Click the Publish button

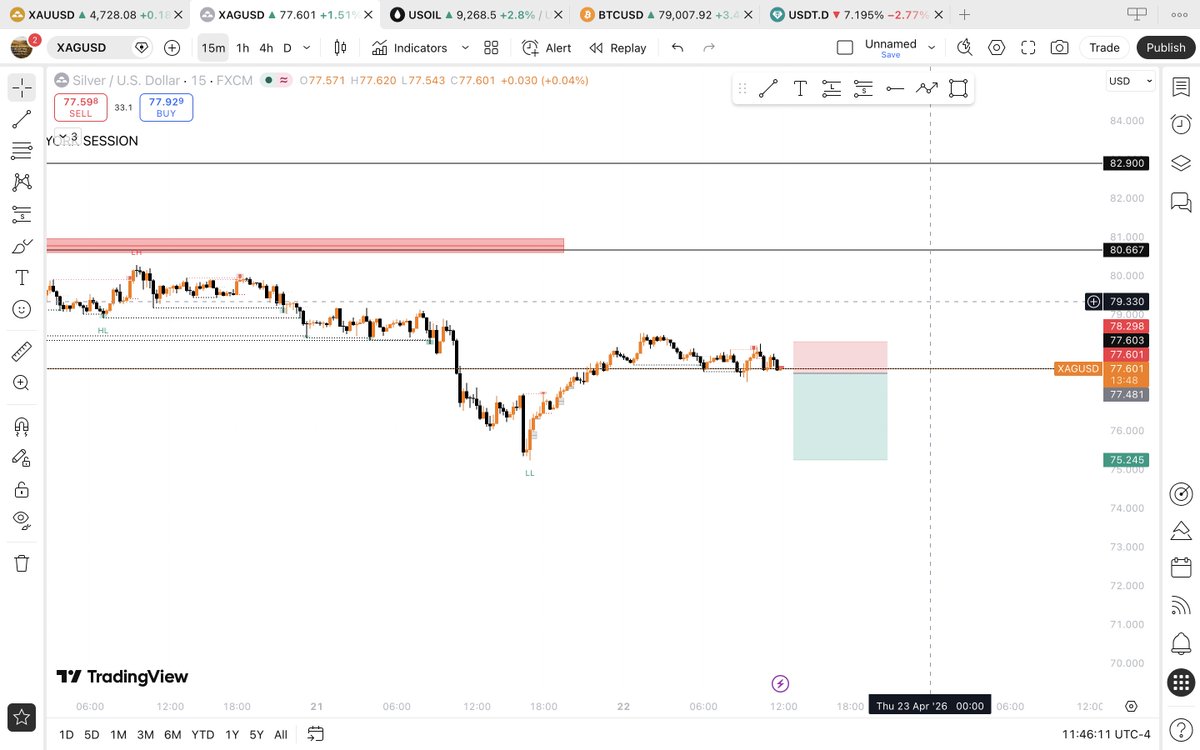point(1166,48)
